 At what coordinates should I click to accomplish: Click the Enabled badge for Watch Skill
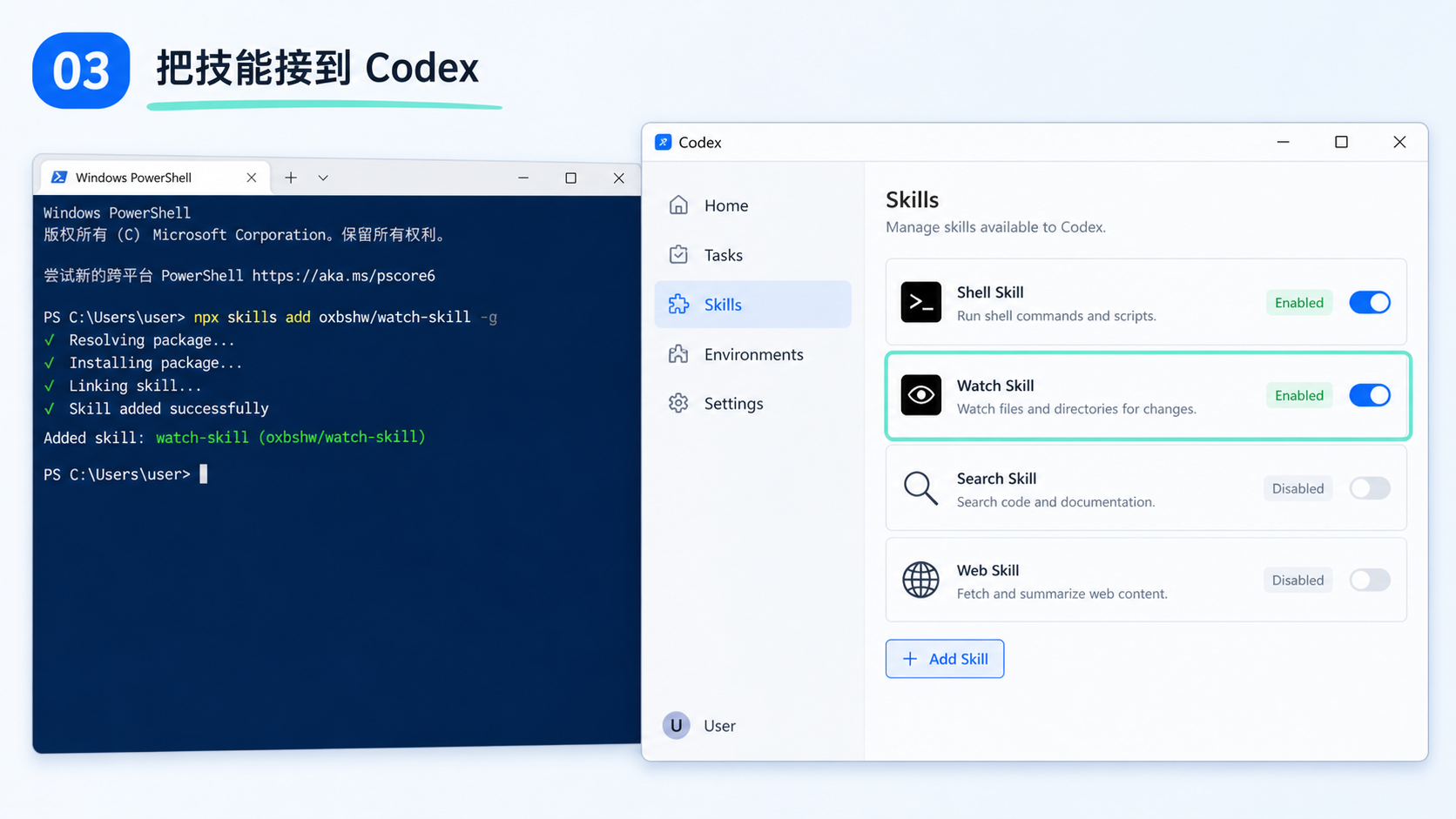tap(1299, 395)
